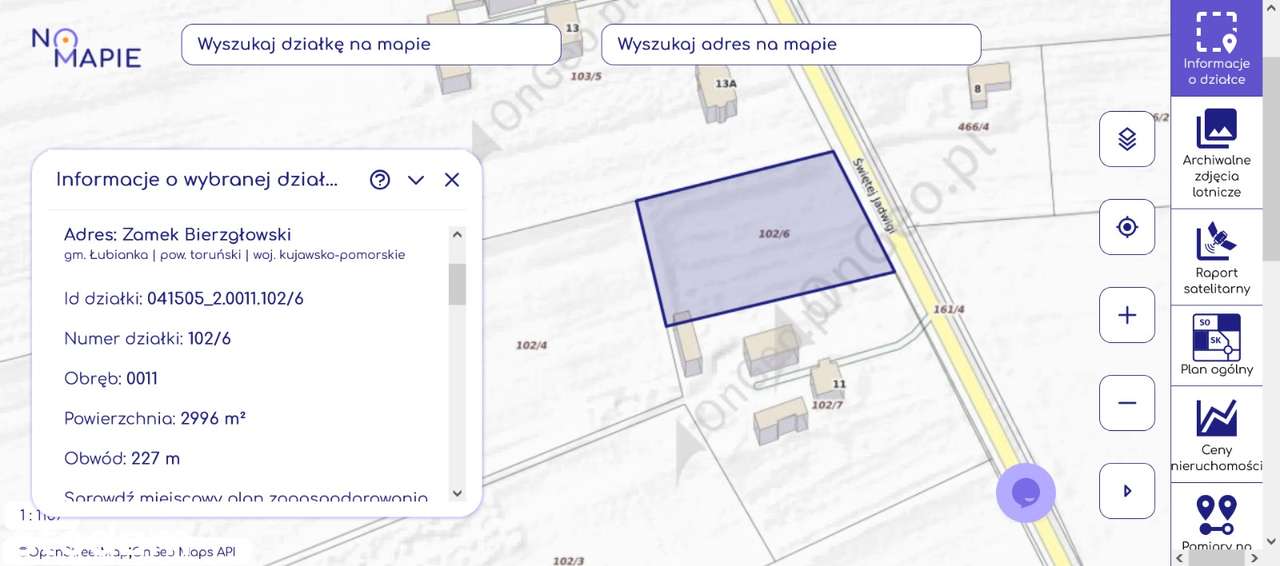Open help for selected plot info
Viewport: 1280px width, 566px height.
(x=380, y=180)
